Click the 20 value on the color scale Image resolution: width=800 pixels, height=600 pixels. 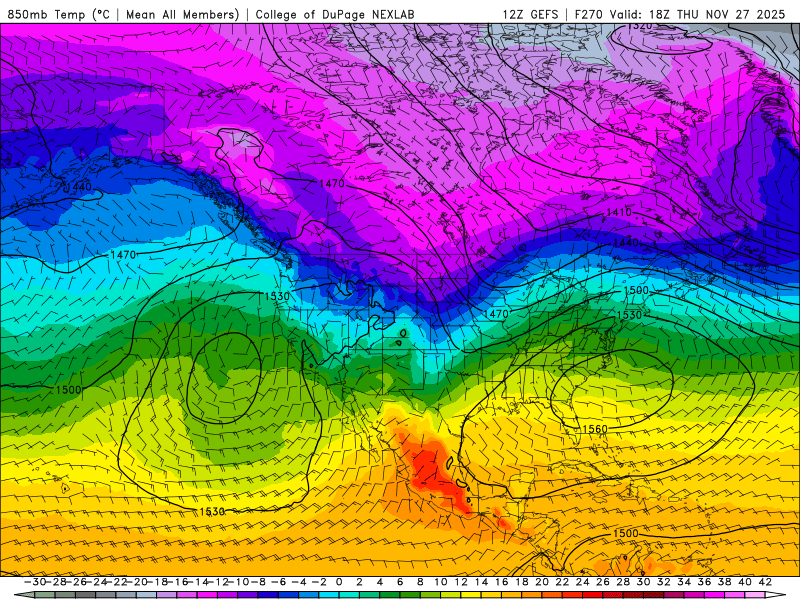[x=542, y=582]
